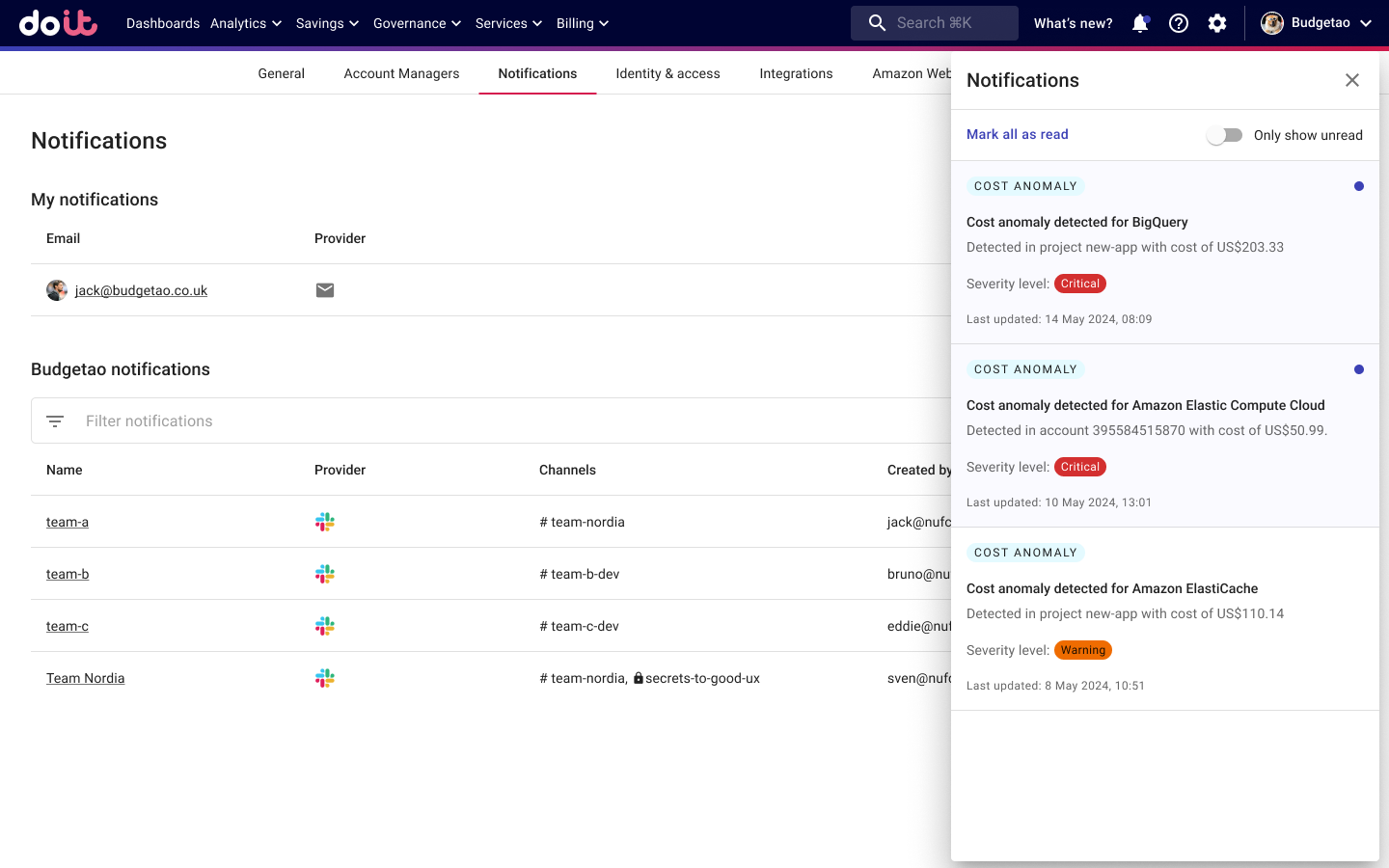Click the # team-nordia channel in team-a row
Screen dimensions: 1389x868
pyautogui.click(x=583, y=522)
